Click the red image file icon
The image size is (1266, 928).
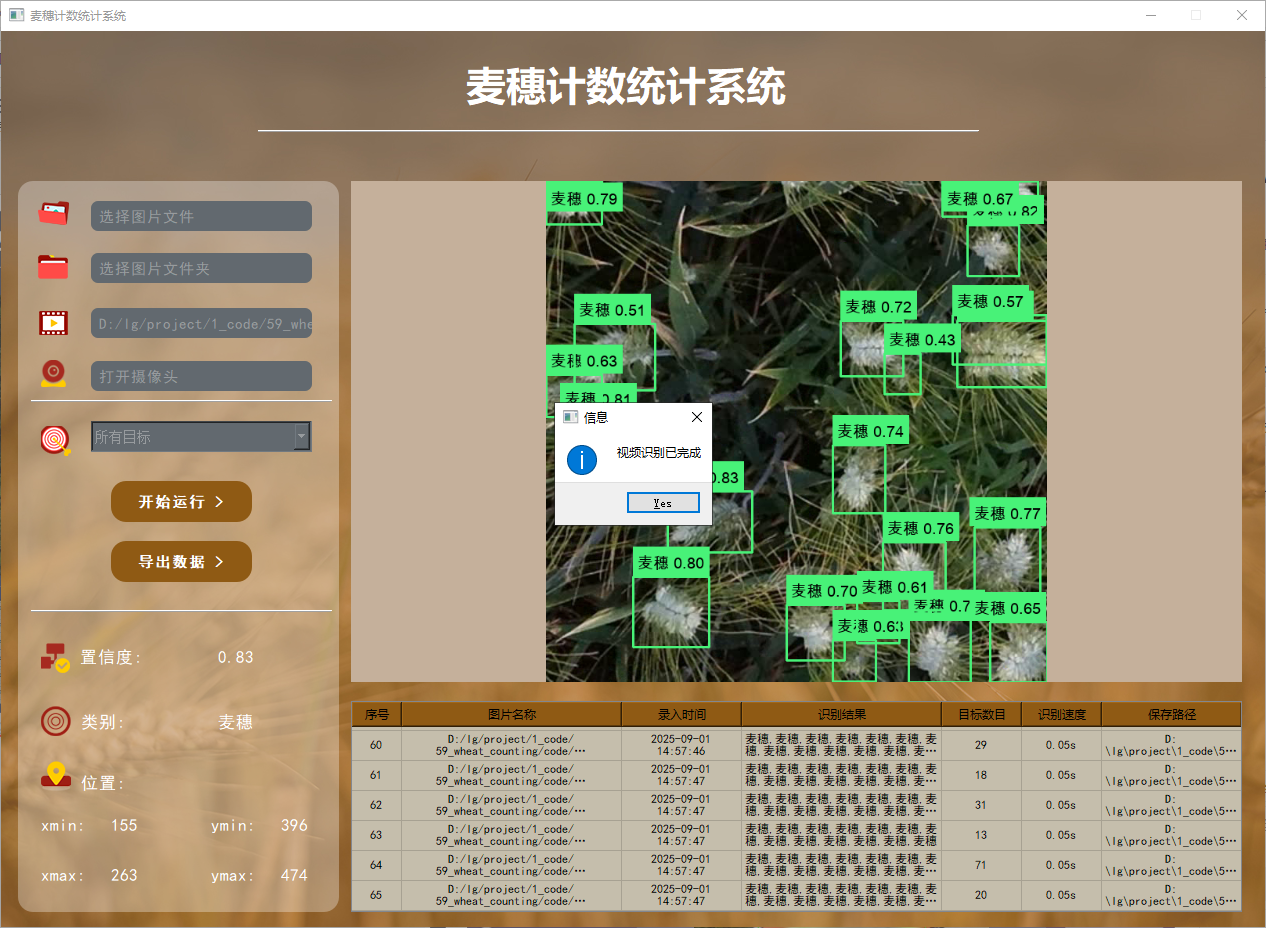click(x=54, y=214)
